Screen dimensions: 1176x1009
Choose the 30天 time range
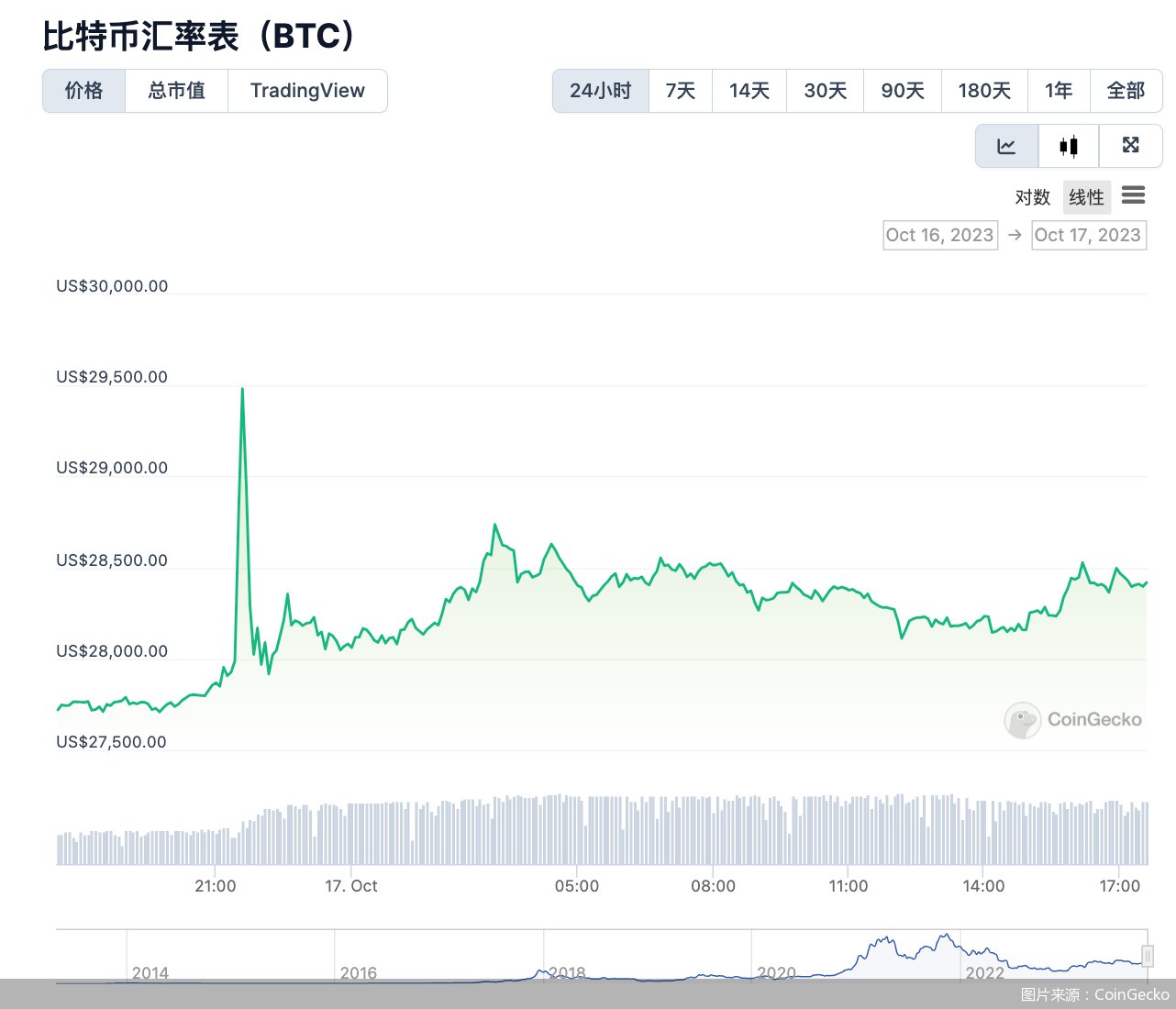(x=826, y=91)
